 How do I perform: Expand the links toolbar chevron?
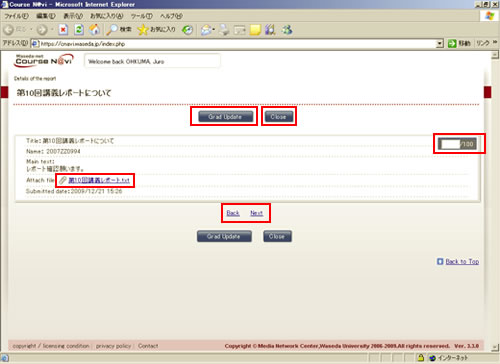(495, 43)
